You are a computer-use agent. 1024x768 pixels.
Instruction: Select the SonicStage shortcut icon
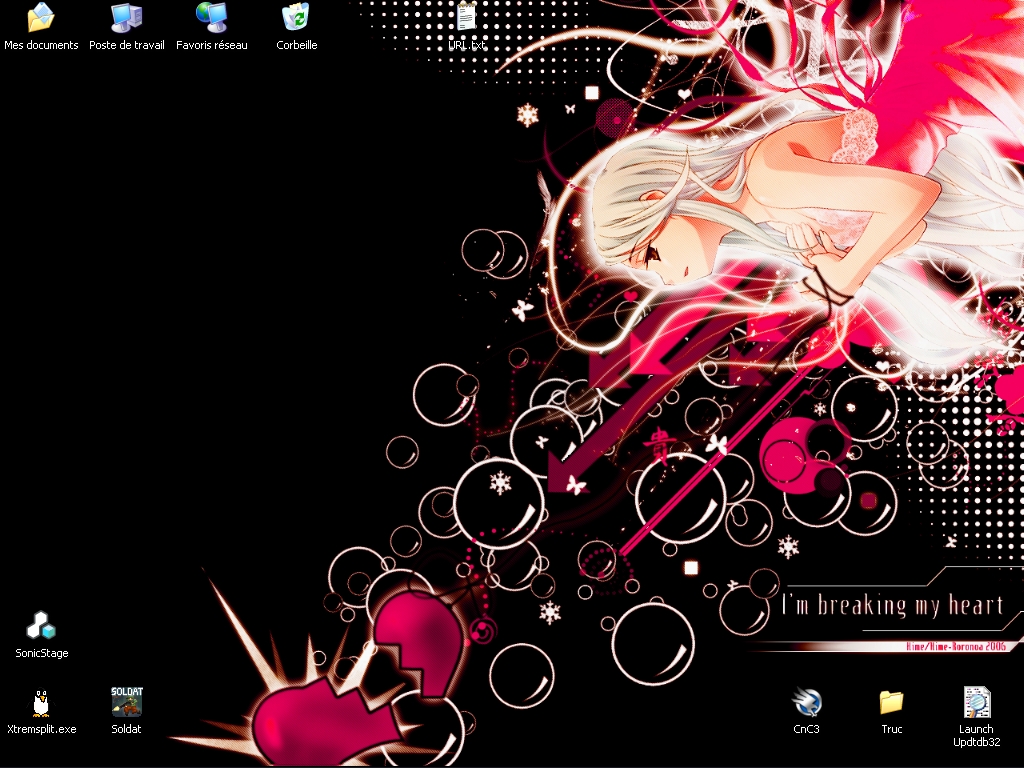click(x=41, y=626)
